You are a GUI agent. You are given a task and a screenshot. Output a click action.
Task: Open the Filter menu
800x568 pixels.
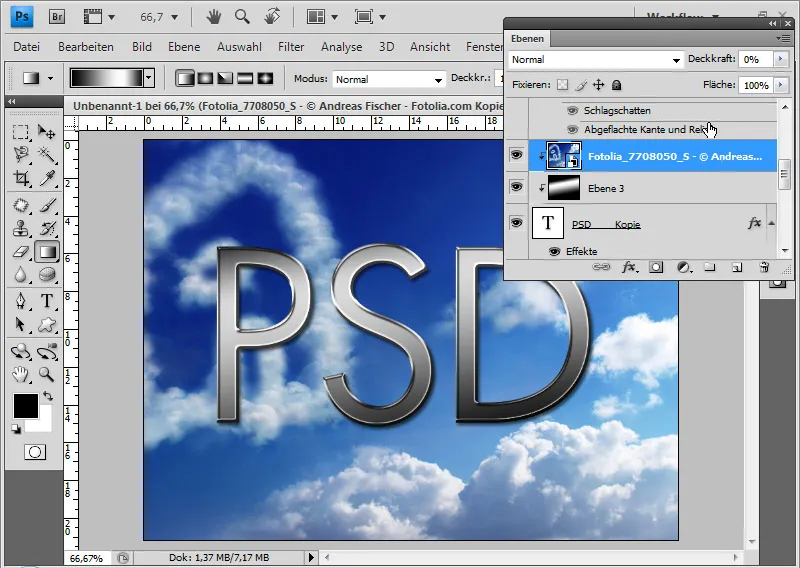[291, 47]
